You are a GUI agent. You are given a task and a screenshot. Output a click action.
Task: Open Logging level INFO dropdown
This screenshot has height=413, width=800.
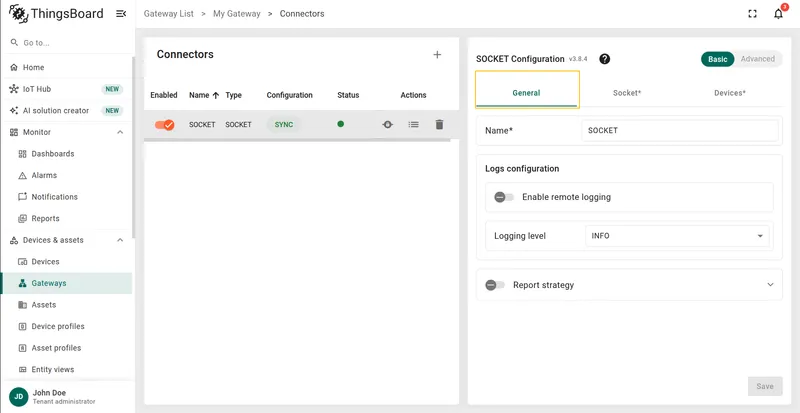(677, 236)
